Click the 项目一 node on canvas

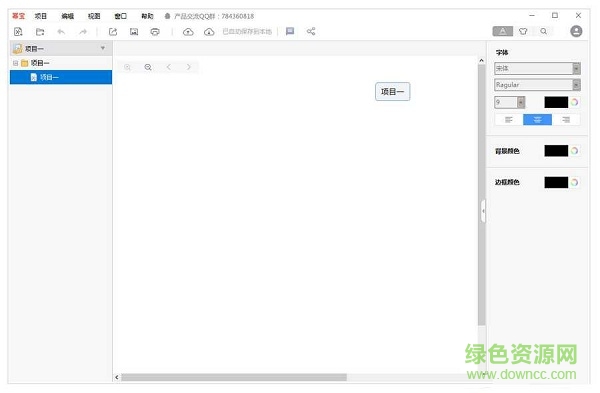[393, 92]
